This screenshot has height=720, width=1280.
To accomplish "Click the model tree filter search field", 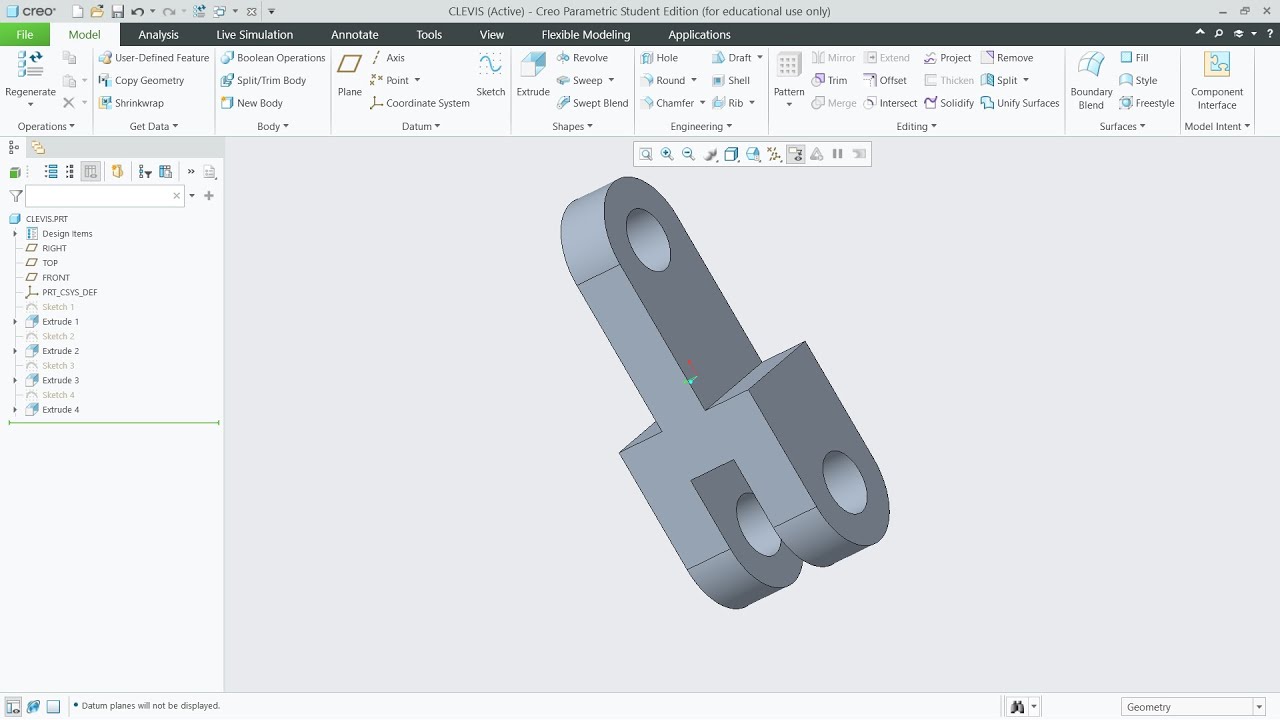I will tap(104, 196).
